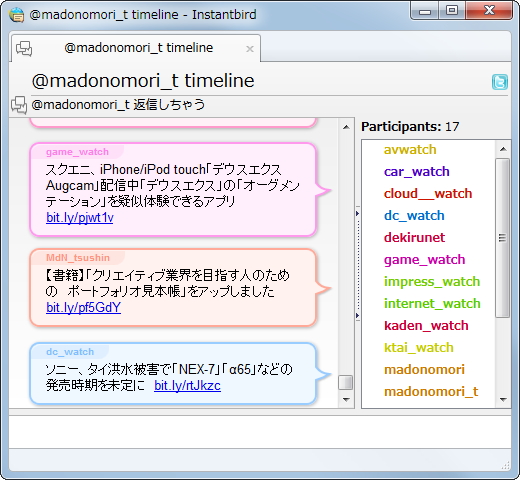Viewport: 520px width, 480px height.
Task: Select impress_watch in the participants list
Action: pyautogui.click(x=432, y=282)
